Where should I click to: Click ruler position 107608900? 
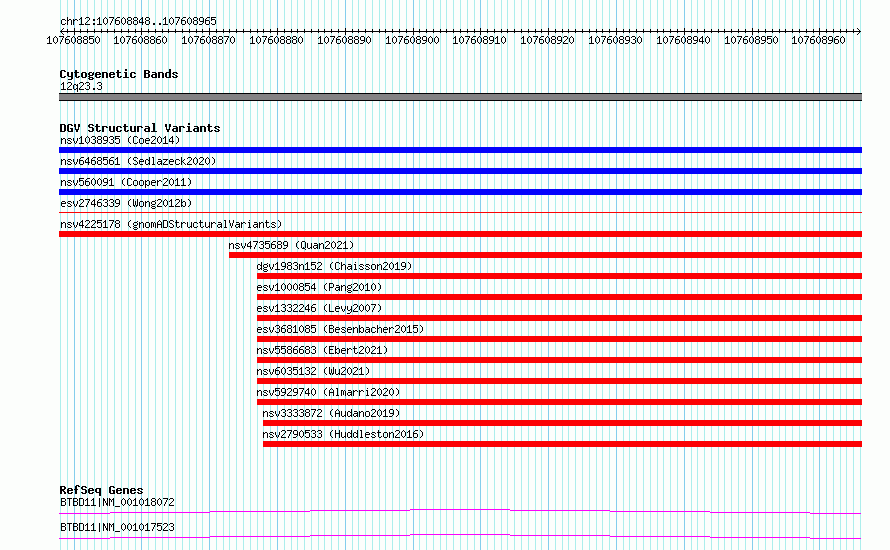[412, 40]
